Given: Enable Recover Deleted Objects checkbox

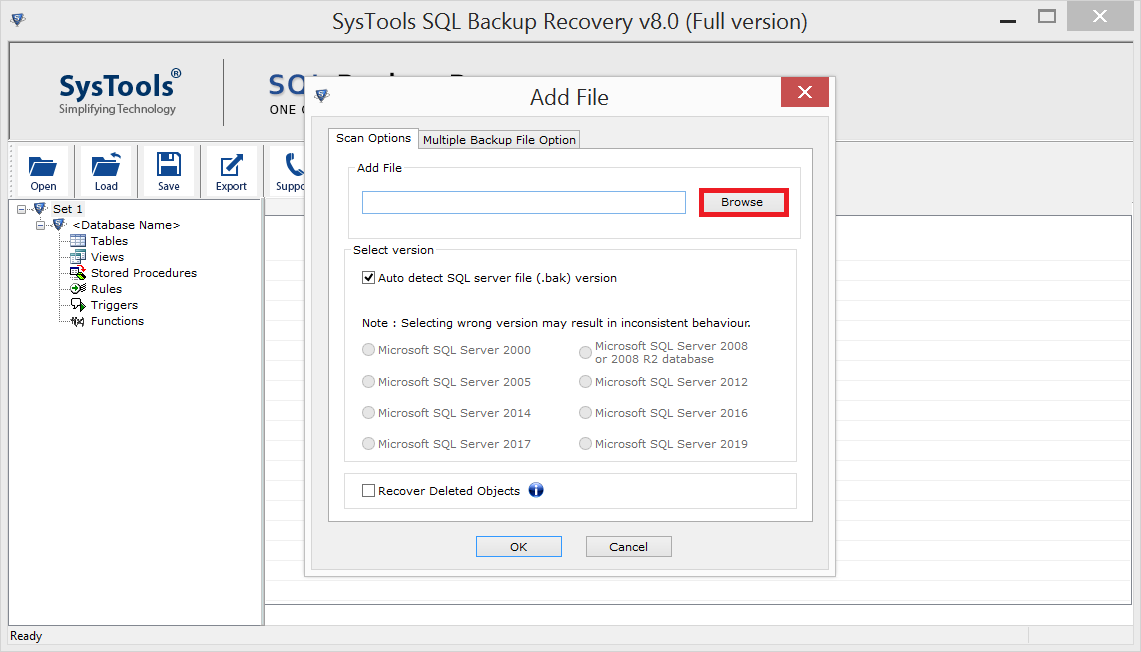Looking at the screenshot, I should [368, 490].
